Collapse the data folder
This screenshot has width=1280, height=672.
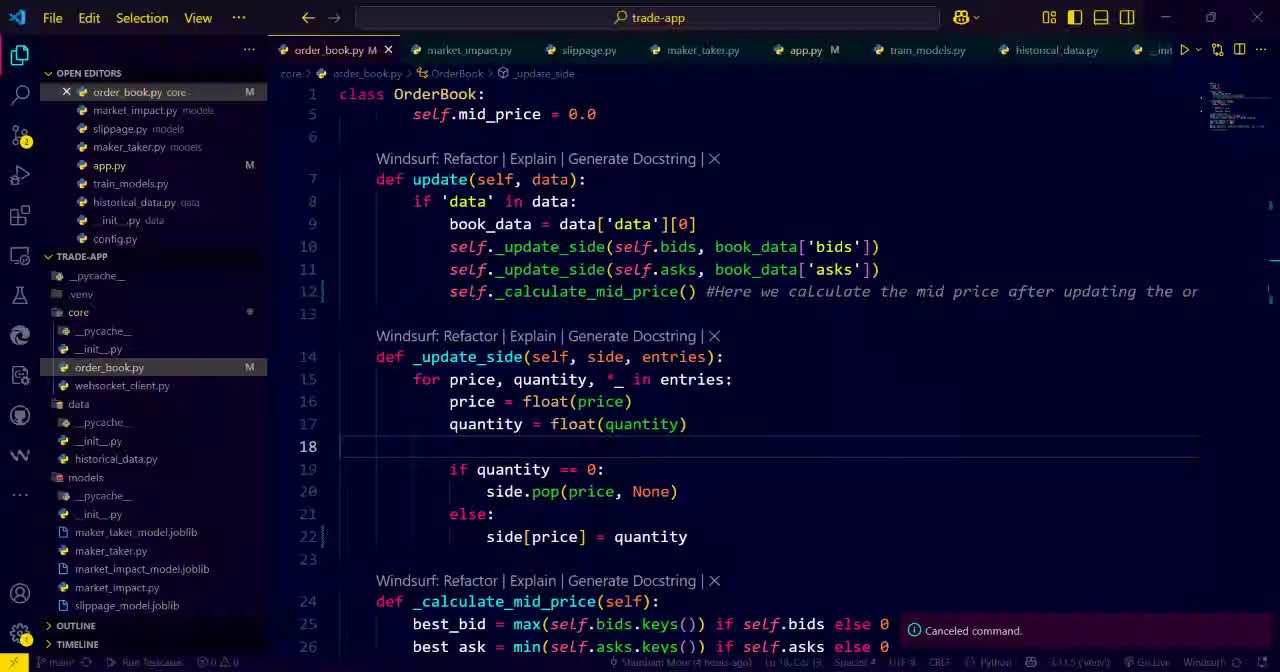pos(78,404)
